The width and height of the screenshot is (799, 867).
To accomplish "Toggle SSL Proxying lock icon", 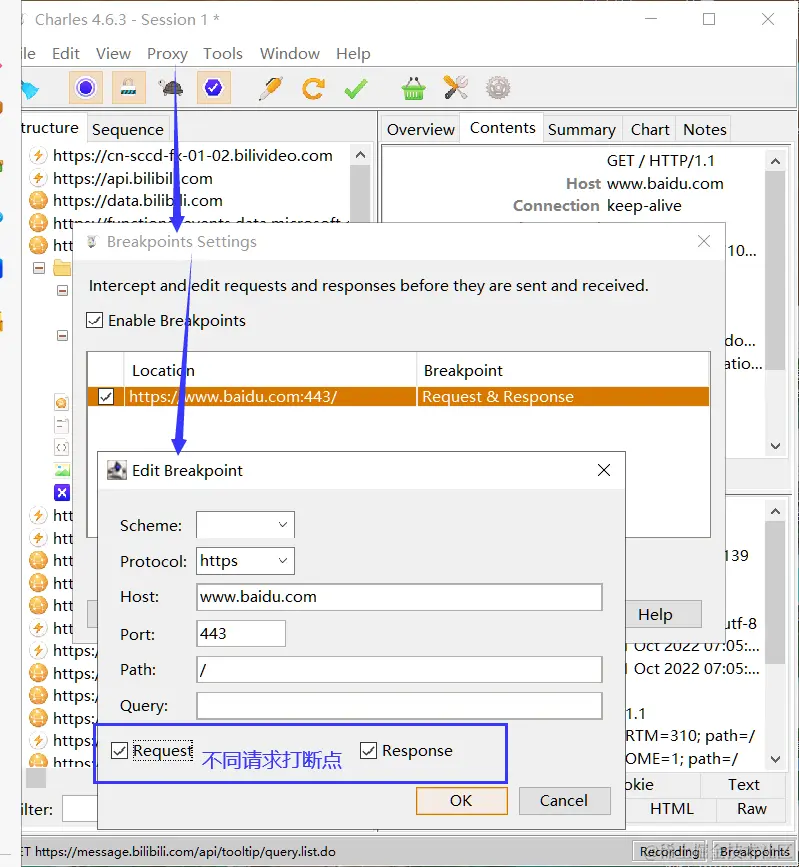I will (x=128, y=87).
